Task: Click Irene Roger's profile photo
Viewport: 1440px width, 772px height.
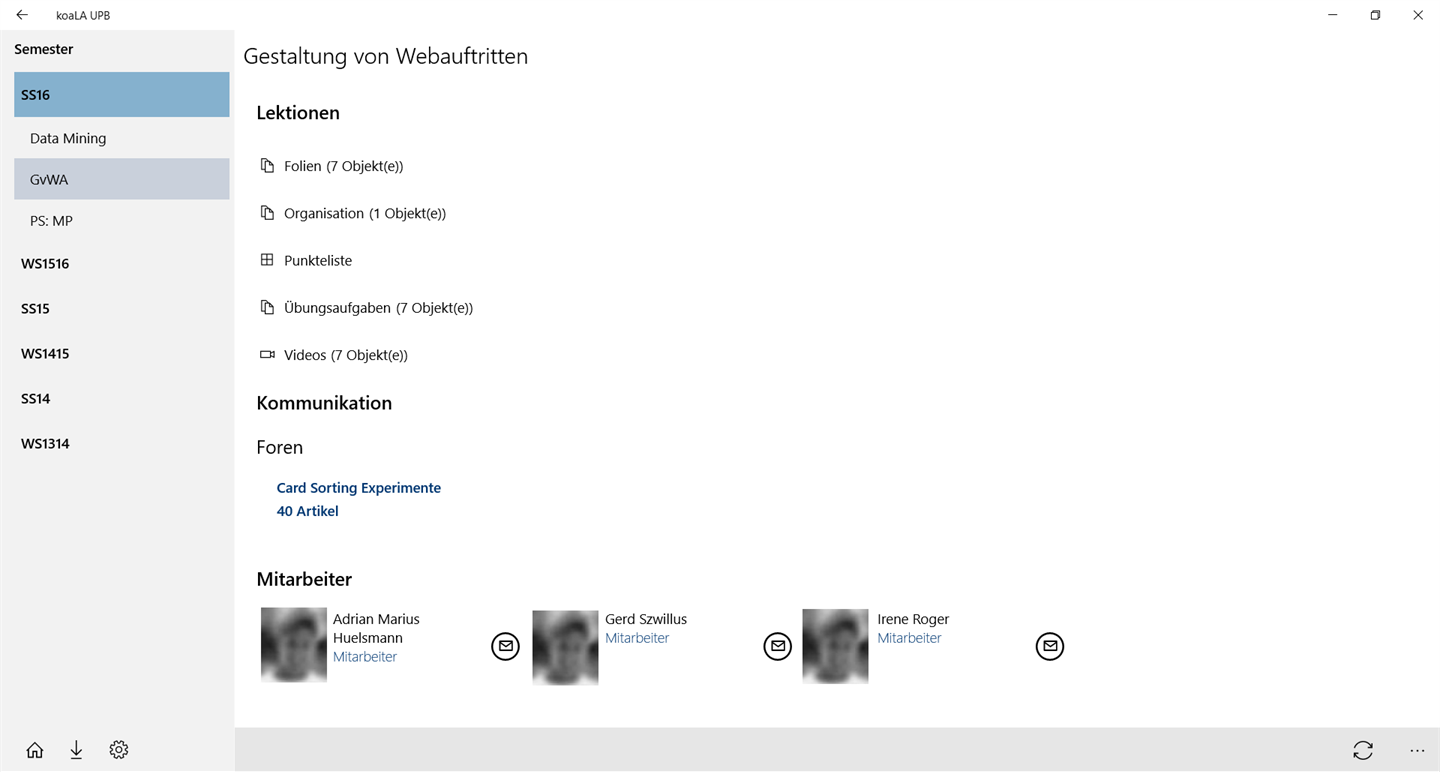Action: [835, 646]
